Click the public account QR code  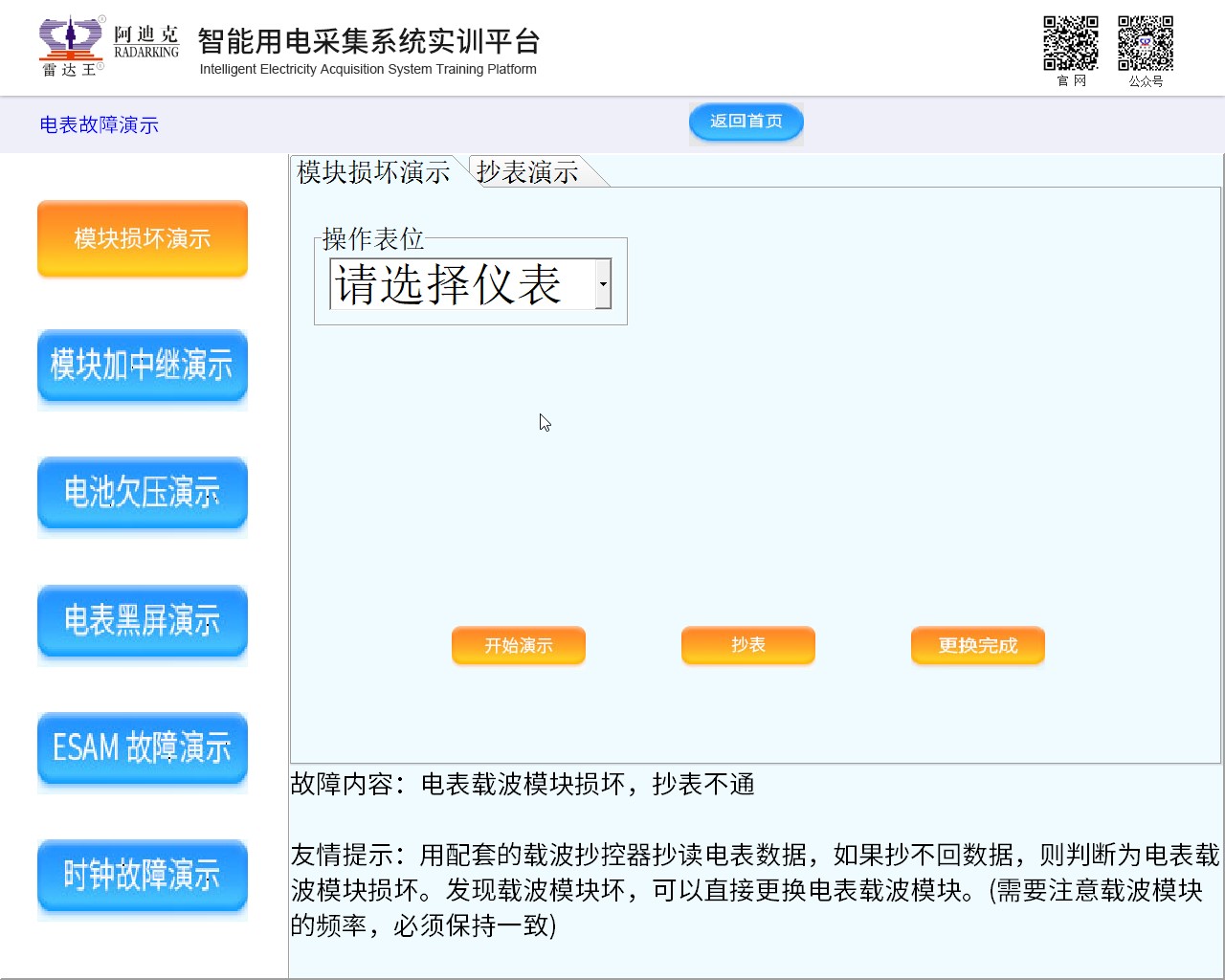1145,43
